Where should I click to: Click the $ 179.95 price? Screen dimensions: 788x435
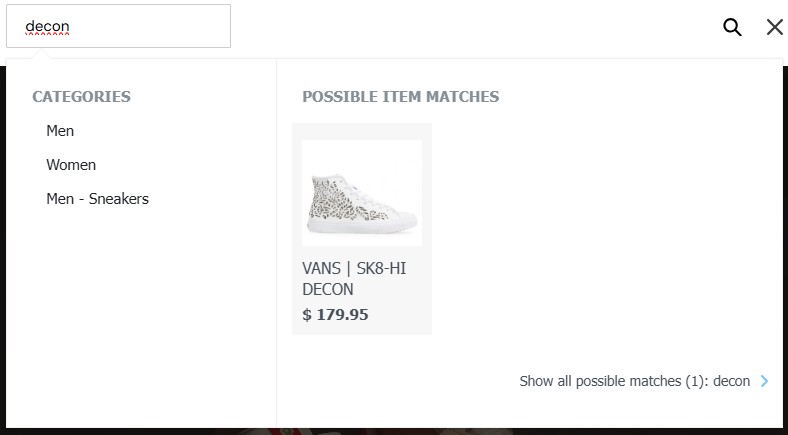point(335,315)
